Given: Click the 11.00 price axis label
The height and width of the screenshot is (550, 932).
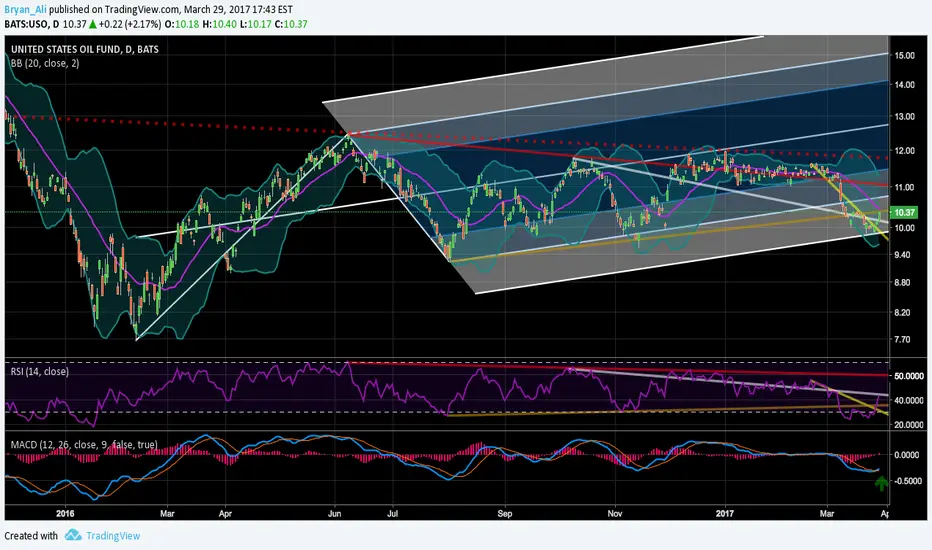Looking at the screenshot, I should coord(905,187).
